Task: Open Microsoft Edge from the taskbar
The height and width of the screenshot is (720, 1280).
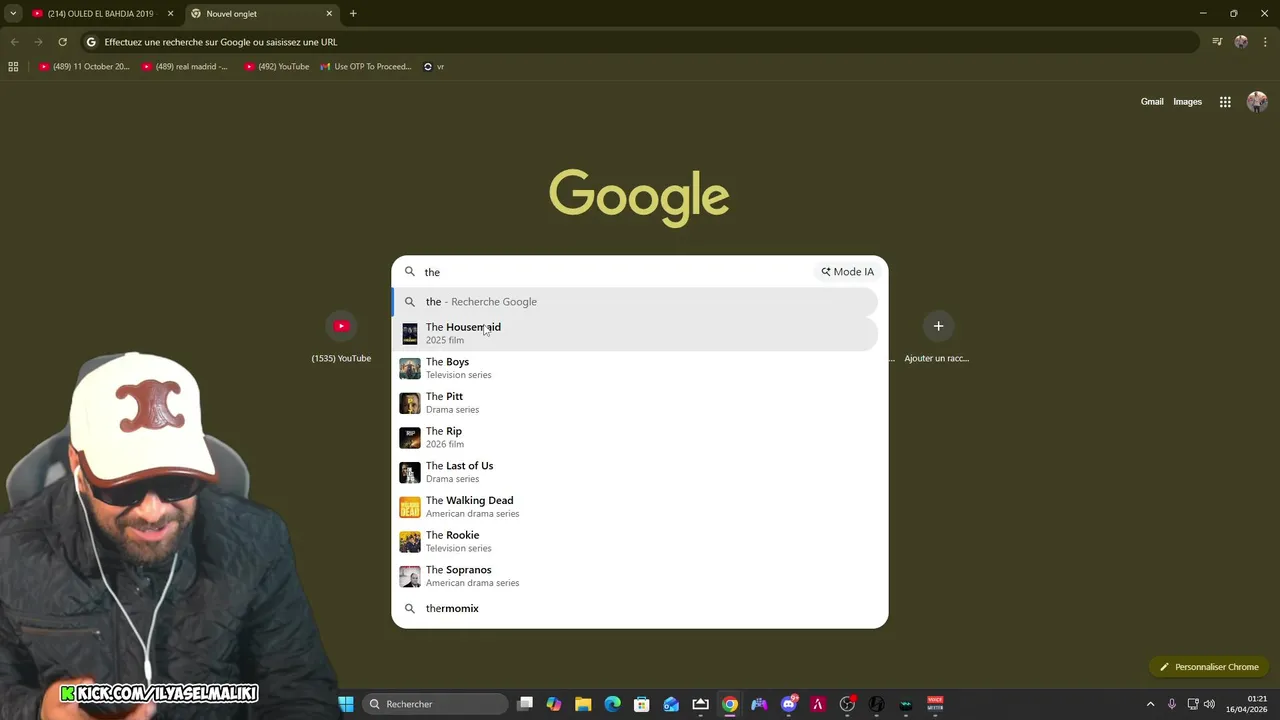Action: [612, 704]
